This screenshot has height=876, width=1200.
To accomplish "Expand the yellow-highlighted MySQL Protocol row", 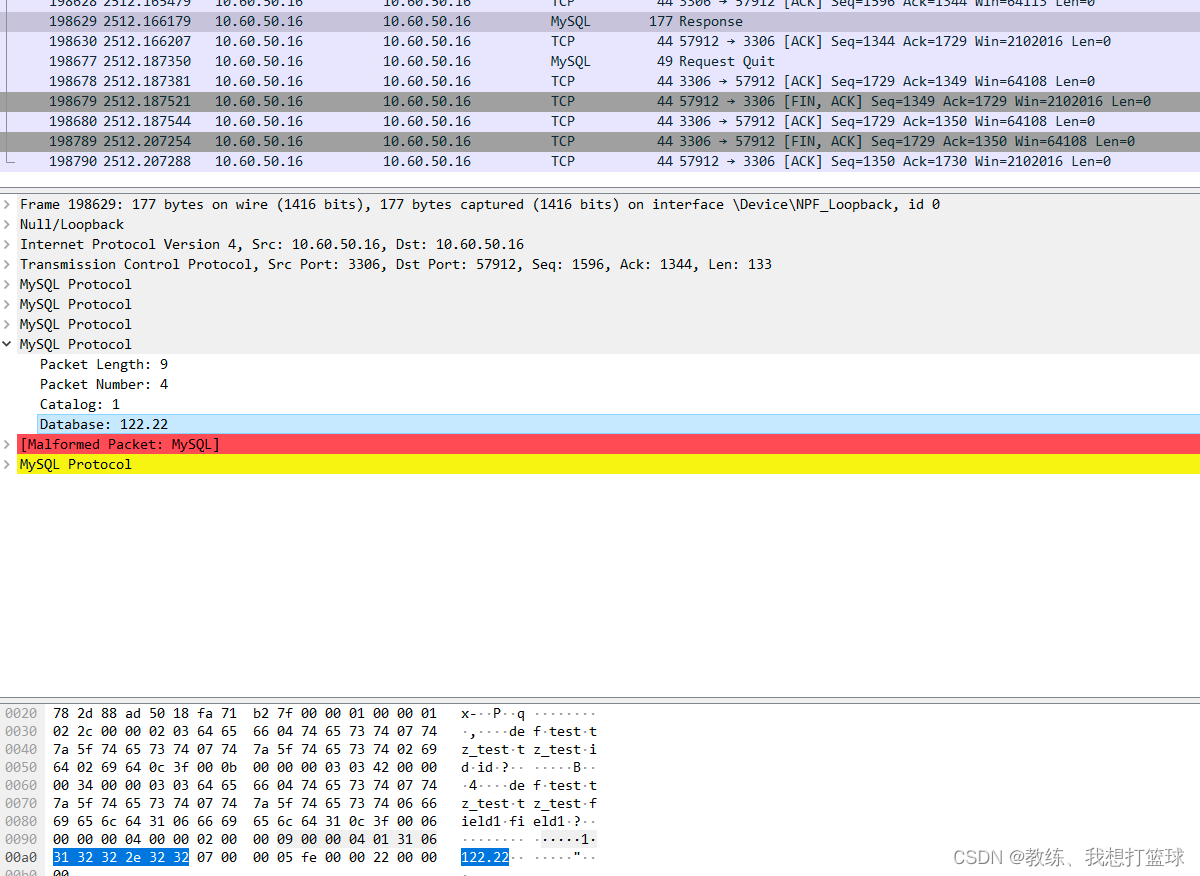I will pos(8,464).
